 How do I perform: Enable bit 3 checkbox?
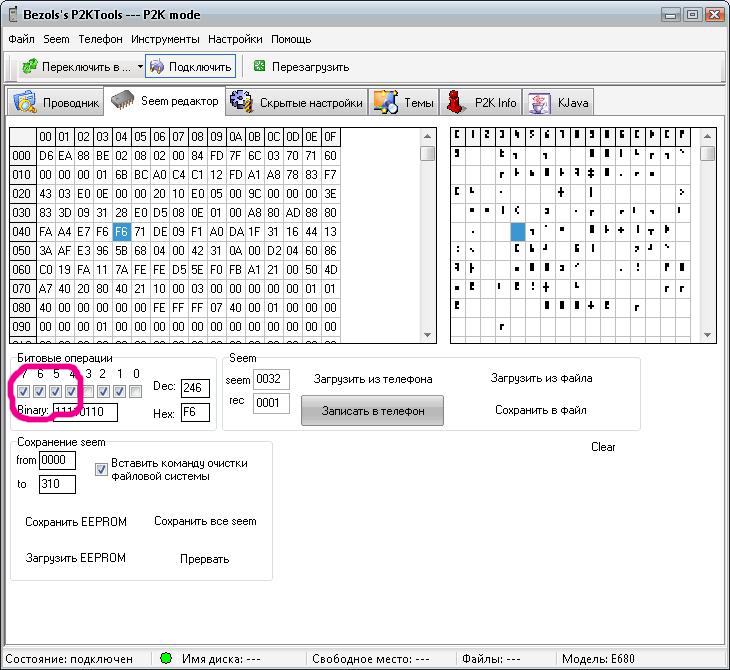point(88,392)
